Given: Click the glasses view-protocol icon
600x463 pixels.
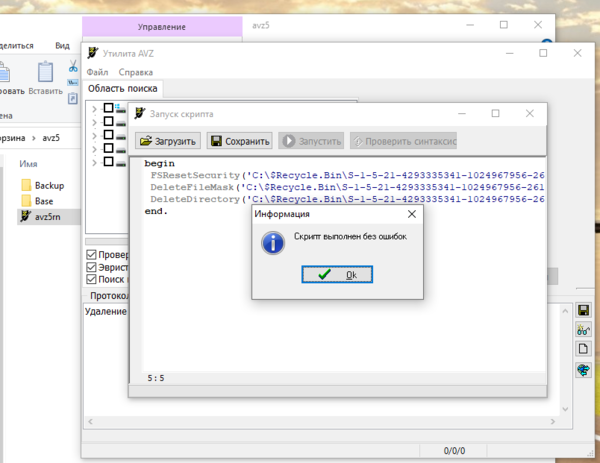Looking at the screenshot, I should pyautogui.click(x=584, y=329).
